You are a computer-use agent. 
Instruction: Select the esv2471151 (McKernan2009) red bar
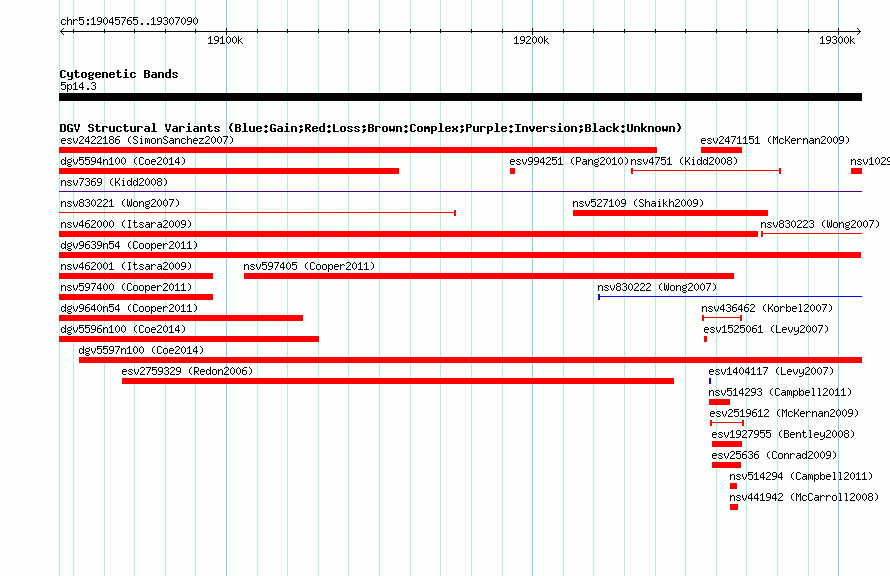click(721, 150)
